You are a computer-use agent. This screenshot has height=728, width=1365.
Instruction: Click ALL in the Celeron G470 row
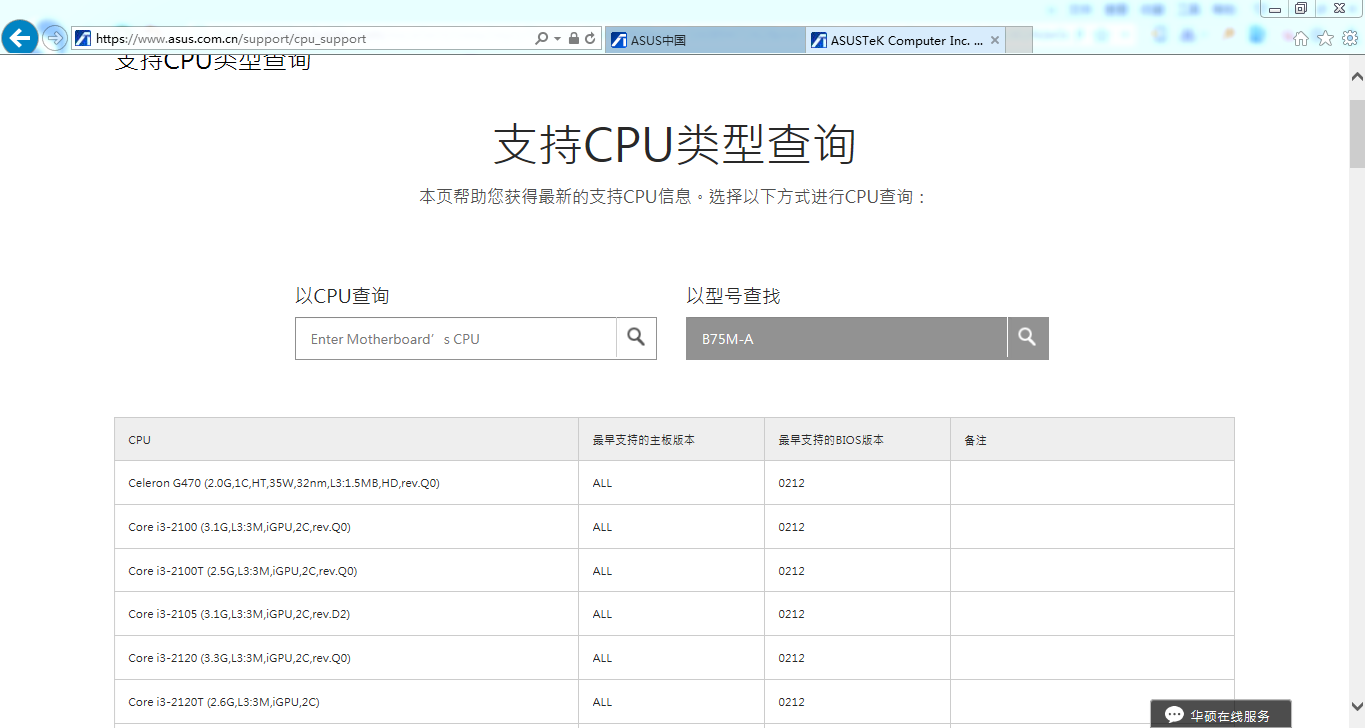pyautogui.click(x=602, y=483)
